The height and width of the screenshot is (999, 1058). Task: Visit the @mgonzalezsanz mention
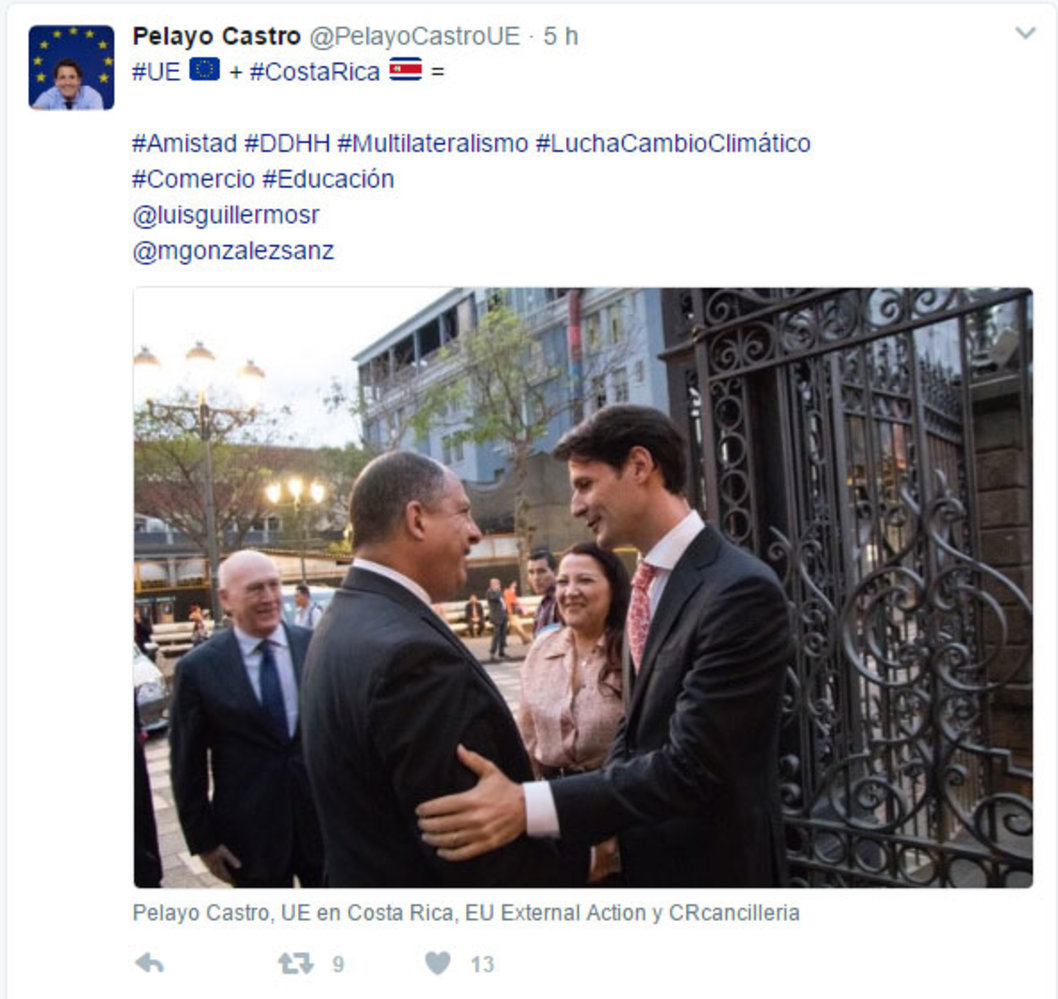pos(233,251)
